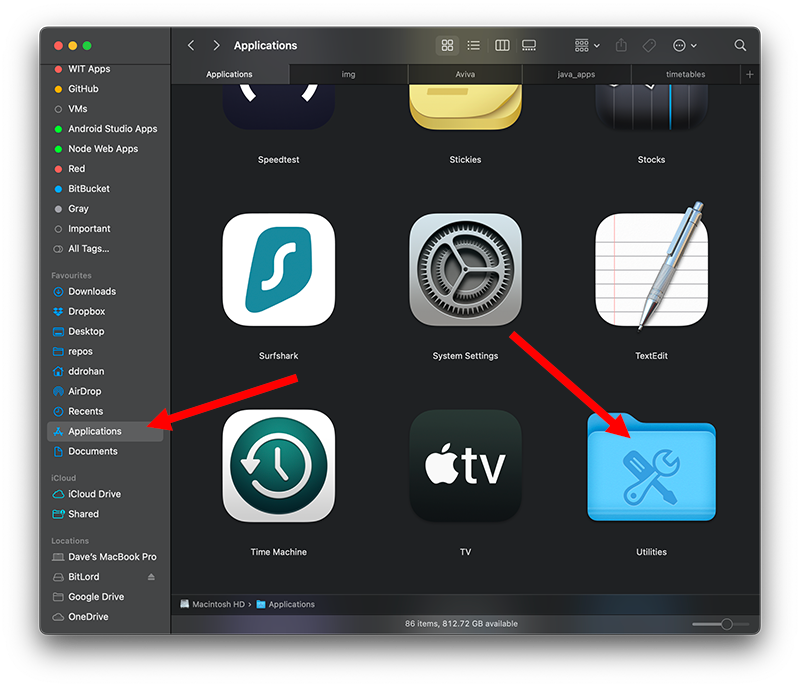
Task: Eject the BitLord volume
Action: tap(152, 577)
